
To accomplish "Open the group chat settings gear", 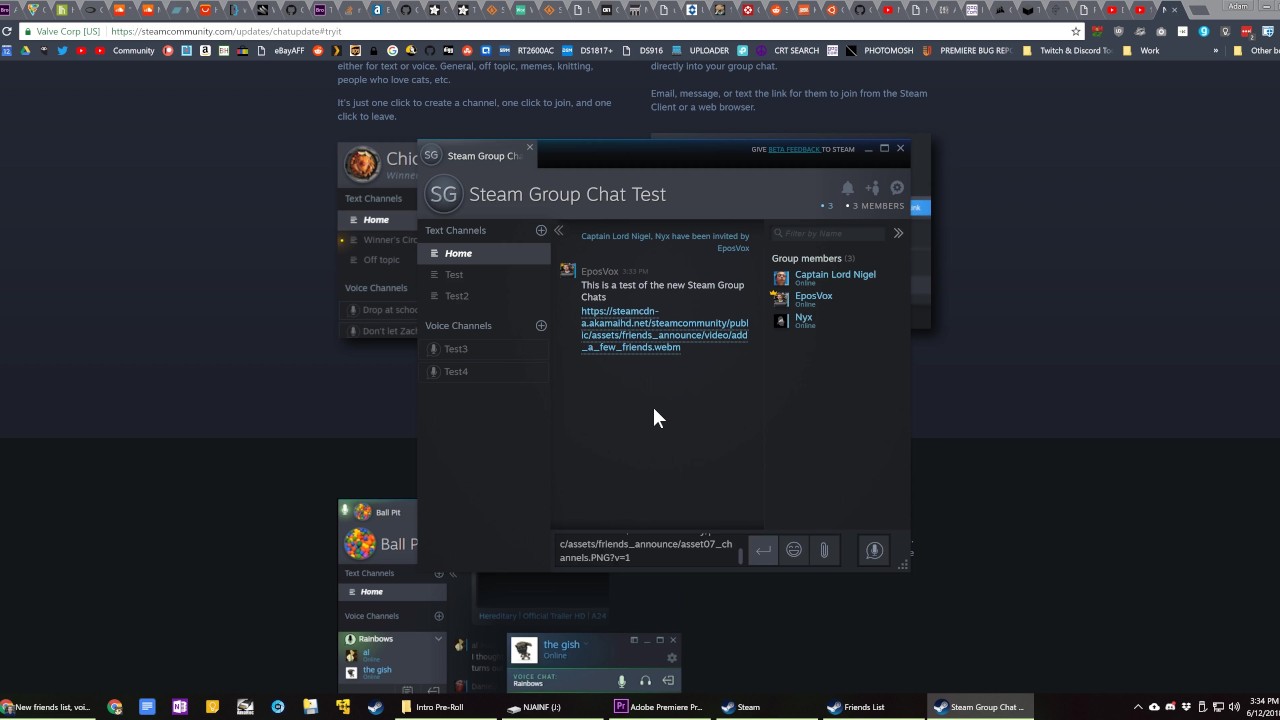I will click(x=897, y=188).
